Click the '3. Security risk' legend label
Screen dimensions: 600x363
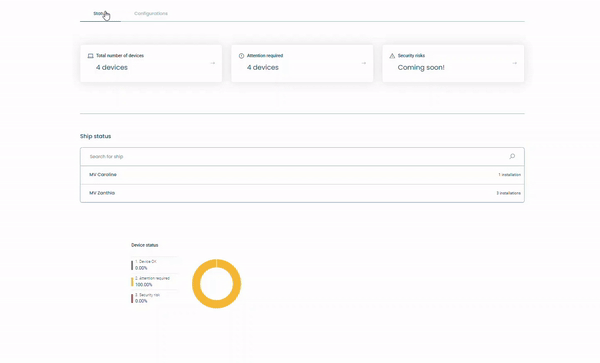[147, 295]
